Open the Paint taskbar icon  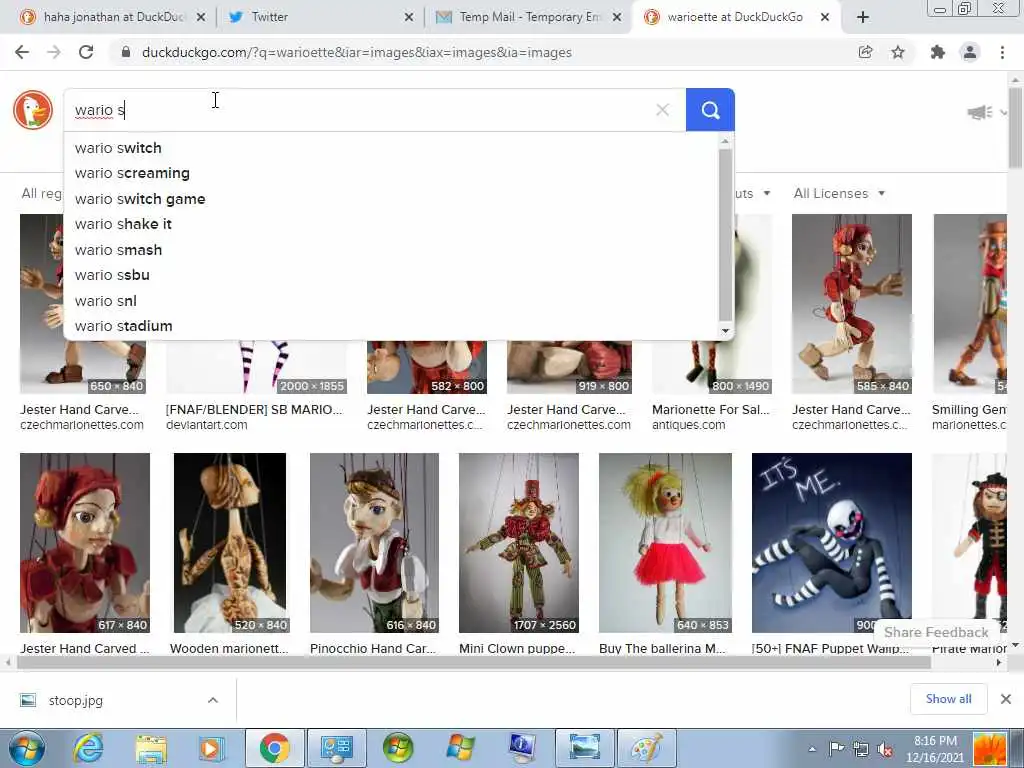(647, 748)
